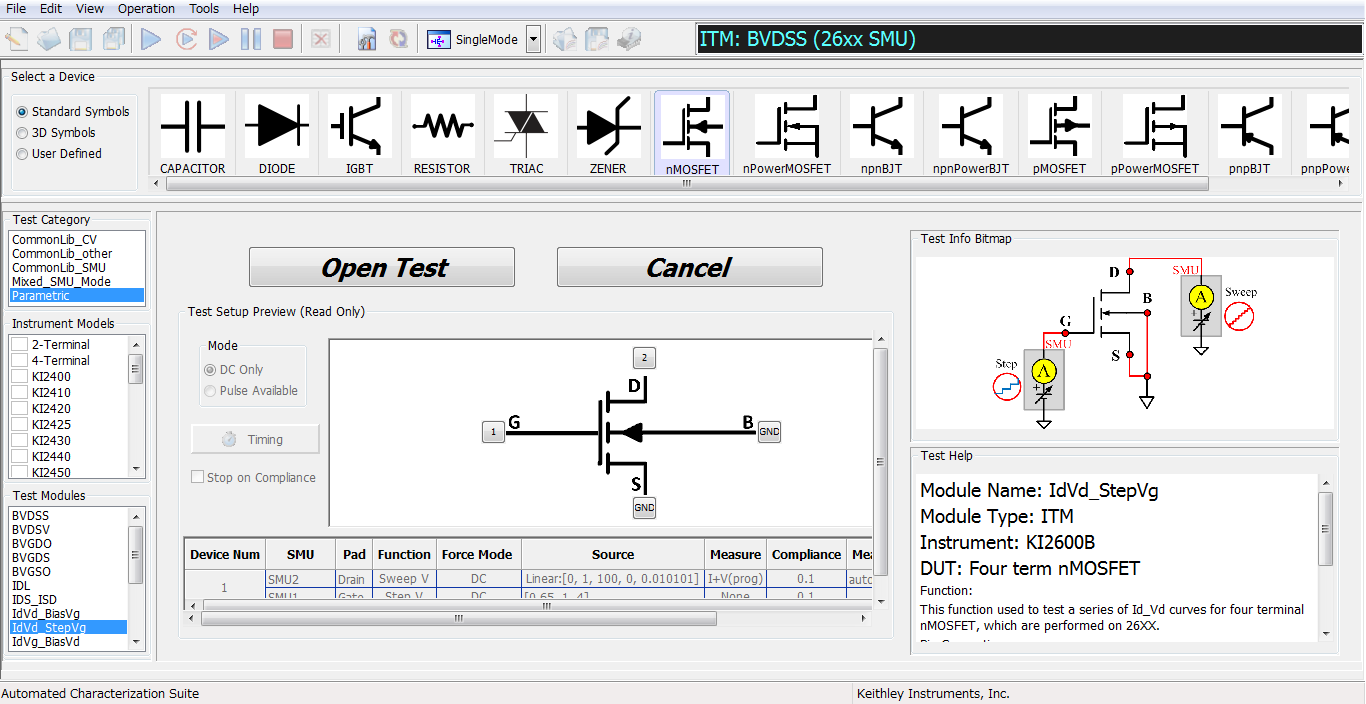Pick the pPowerMOSFET device symbol
The width and height of the screenshot is (1366, 704).
coord(1155,134)
